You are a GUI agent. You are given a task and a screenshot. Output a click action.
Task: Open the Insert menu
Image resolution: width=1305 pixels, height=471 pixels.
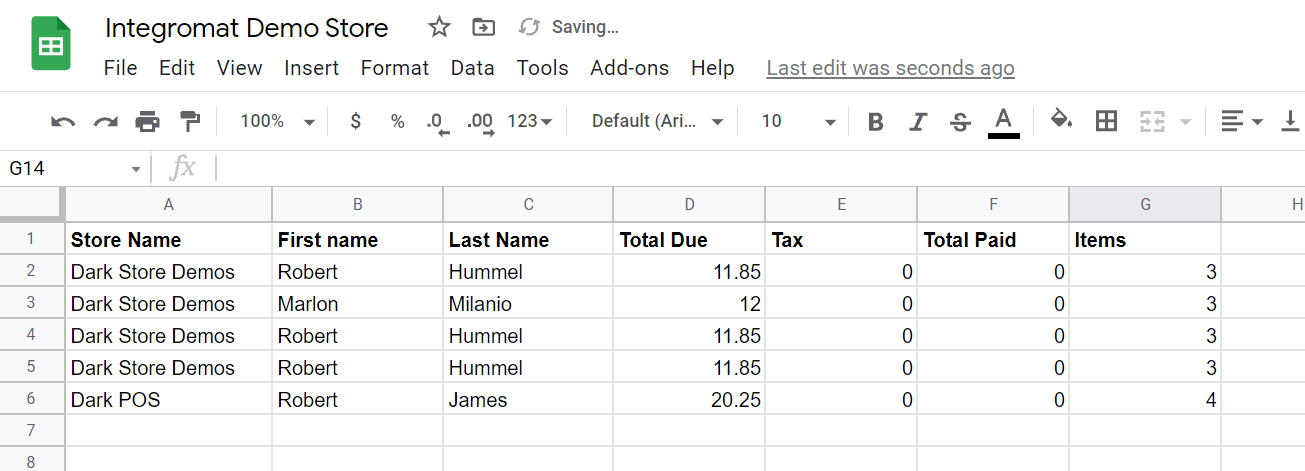311,68
